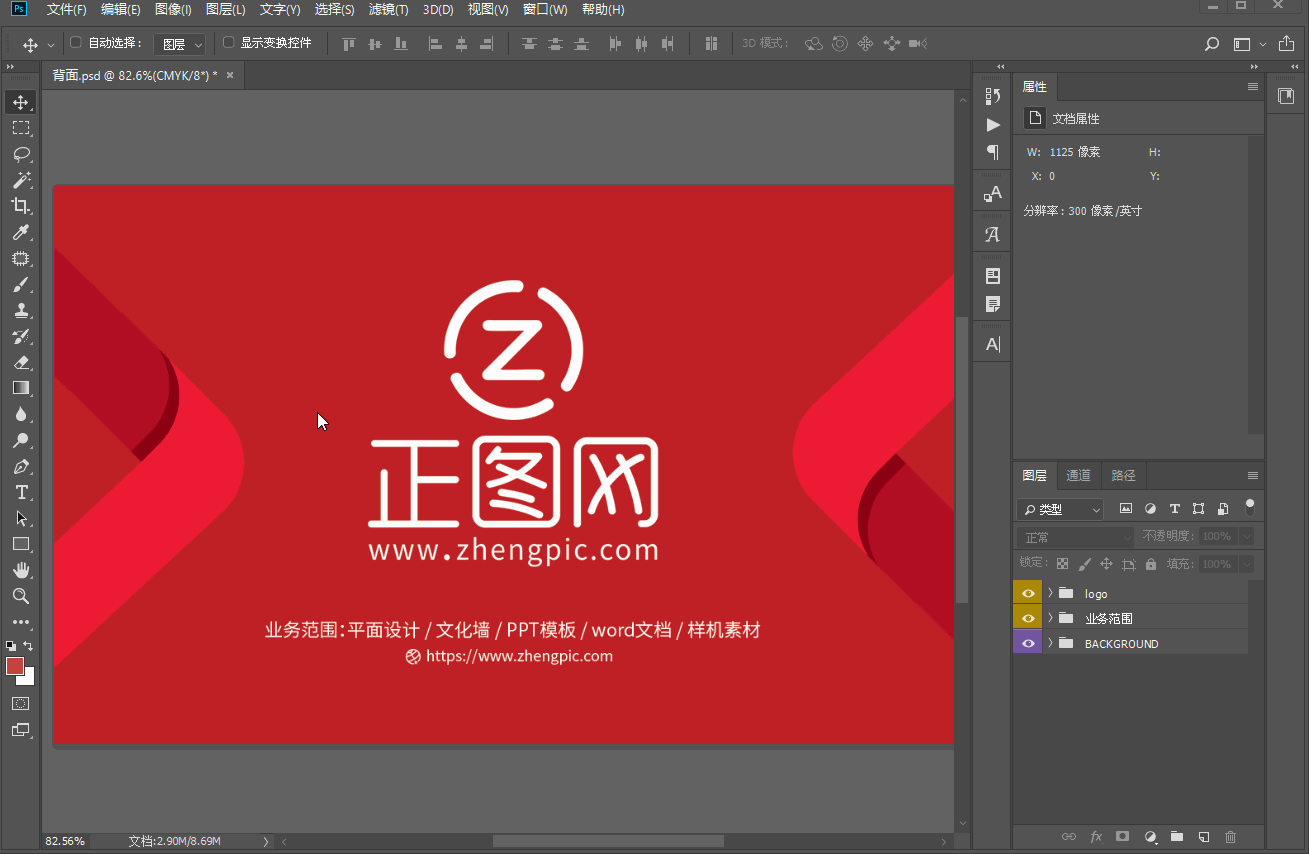Viewport: 1309px width, 854px height.
Task: Open the Layers panel flyout menu
Action: [1253, 475]
